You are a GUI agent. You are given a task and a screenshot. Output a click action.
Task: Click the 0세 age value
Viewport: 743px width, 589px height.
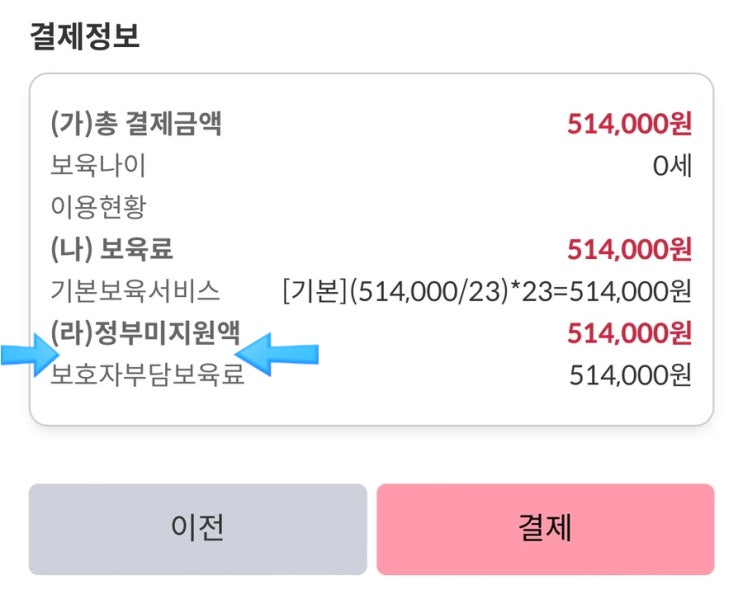tap(671, 165)
